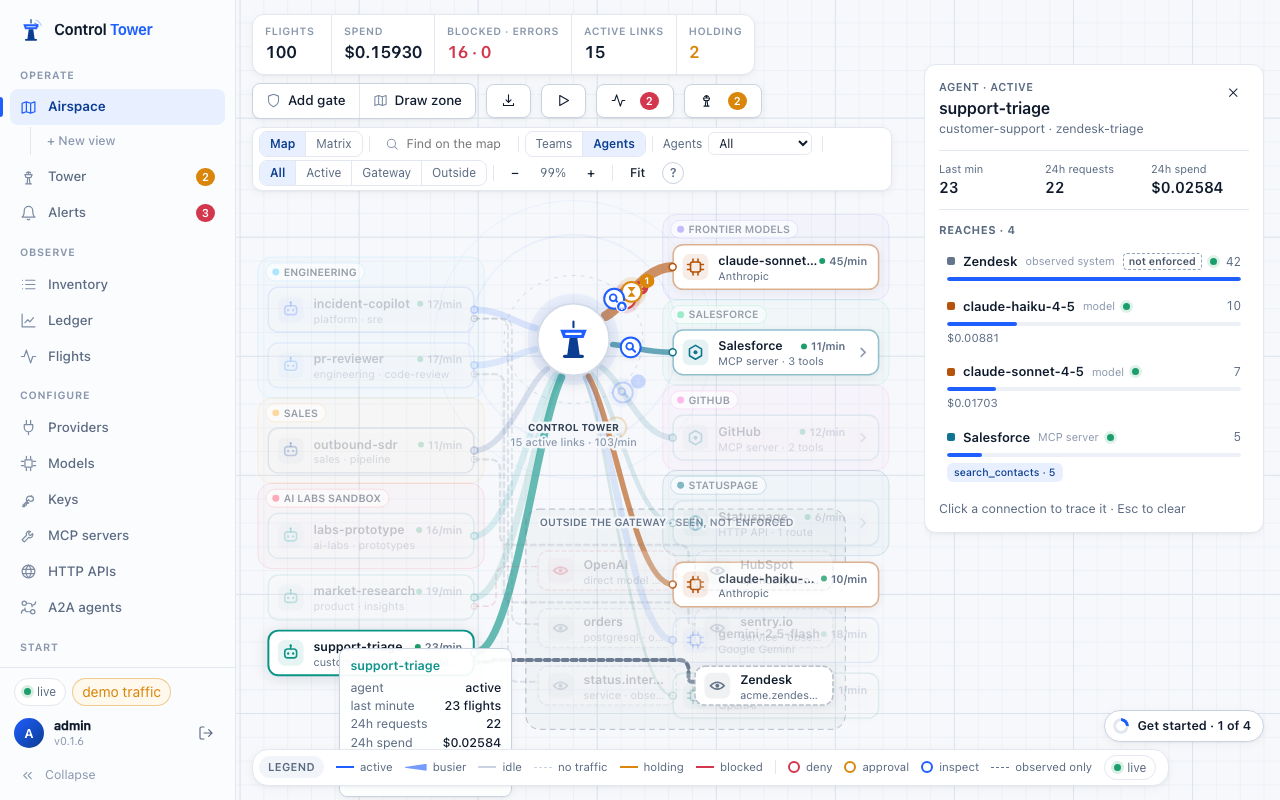Click the central Control Tower hub icon

[573, 340]
